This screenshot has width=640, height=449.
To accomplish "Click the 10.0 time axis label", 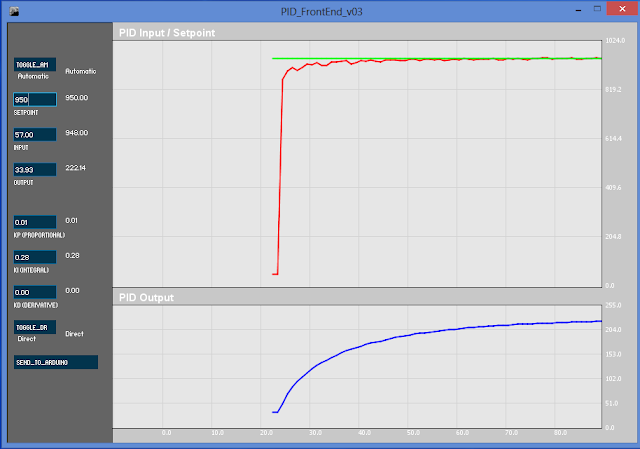I will tap(218, 433).
